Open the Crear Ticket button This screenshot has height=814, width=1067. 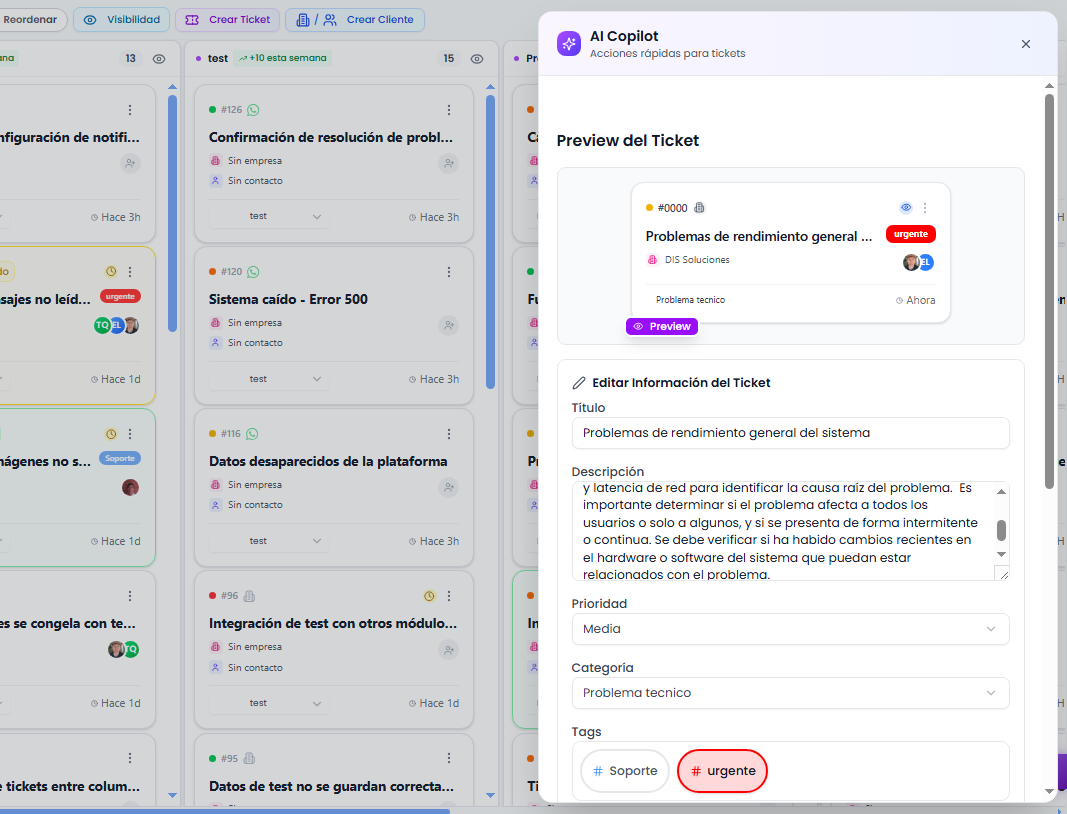(x=229, y=20)
